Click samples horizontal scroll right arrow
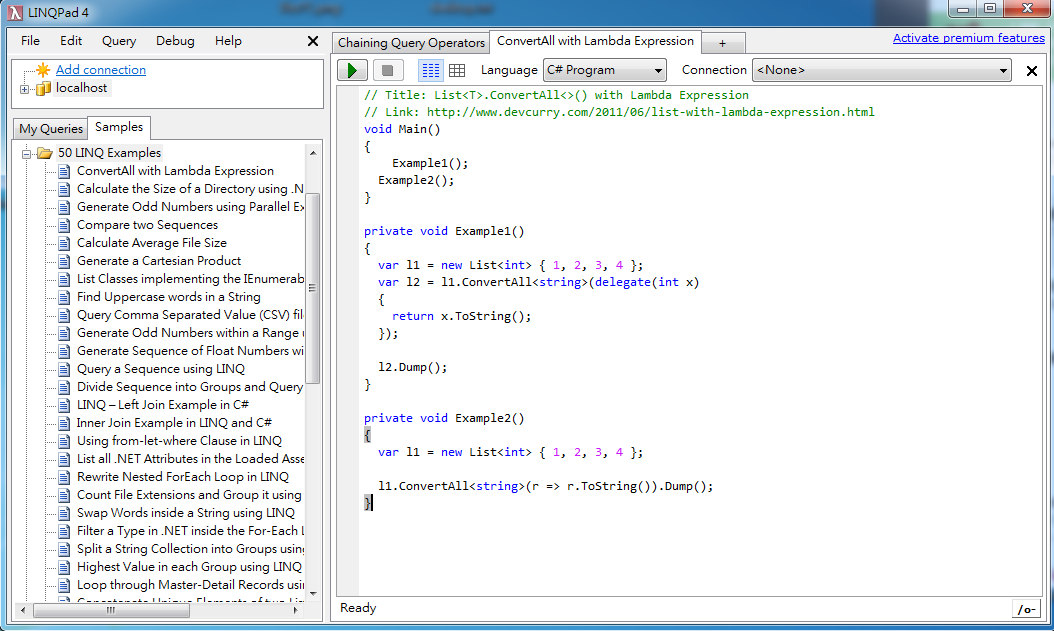This screenshot has width=1054, height=631. [295, 610]
